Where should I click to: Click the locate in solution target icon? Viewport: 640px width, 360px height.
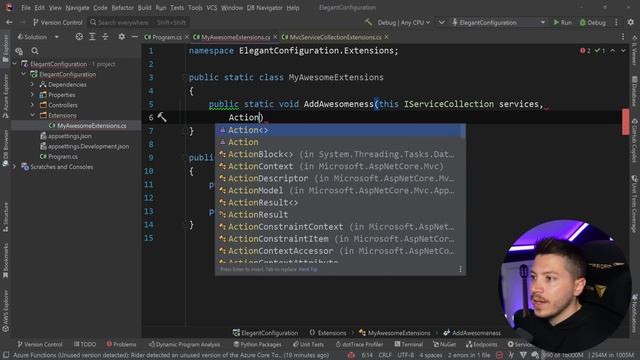coord(79,37)
